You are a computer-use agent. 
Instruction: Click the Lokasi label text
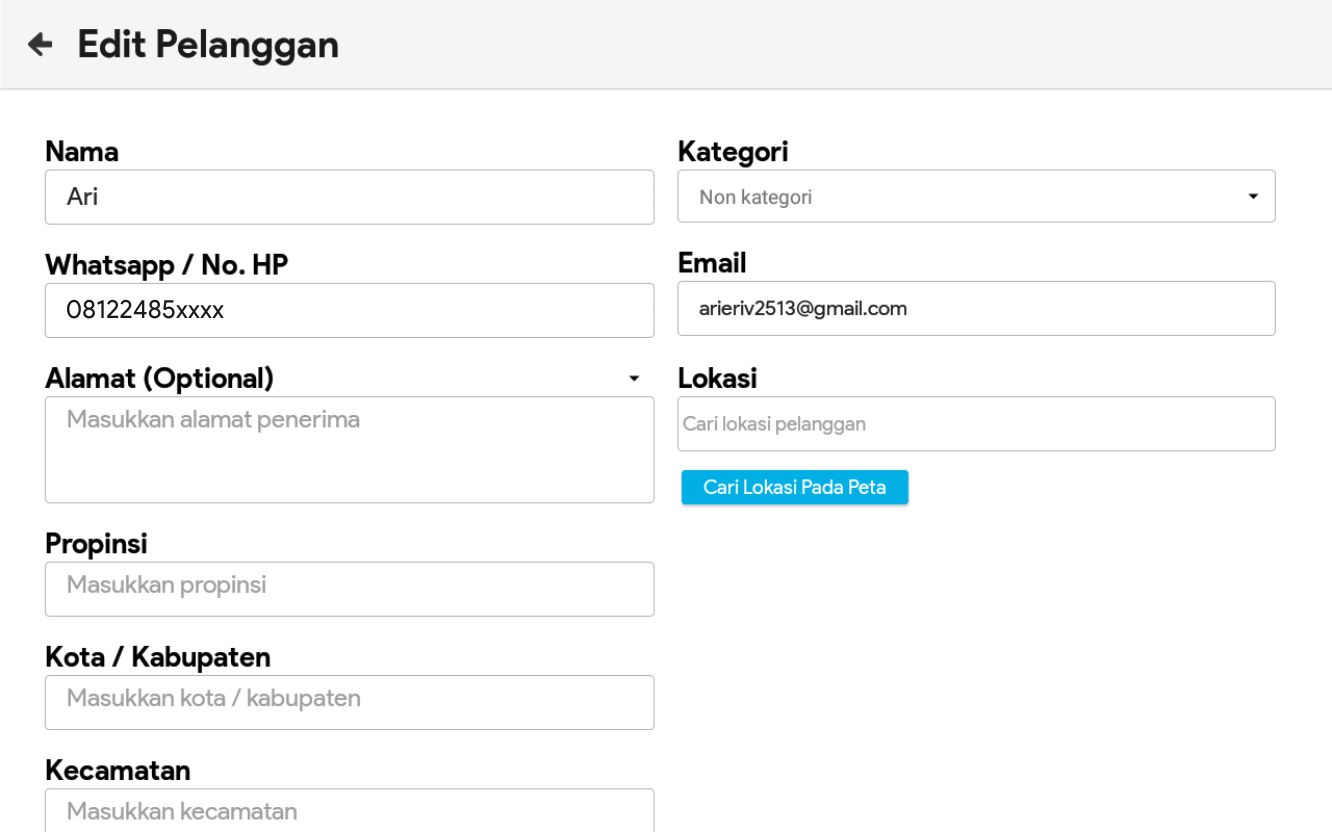point(717,379)
